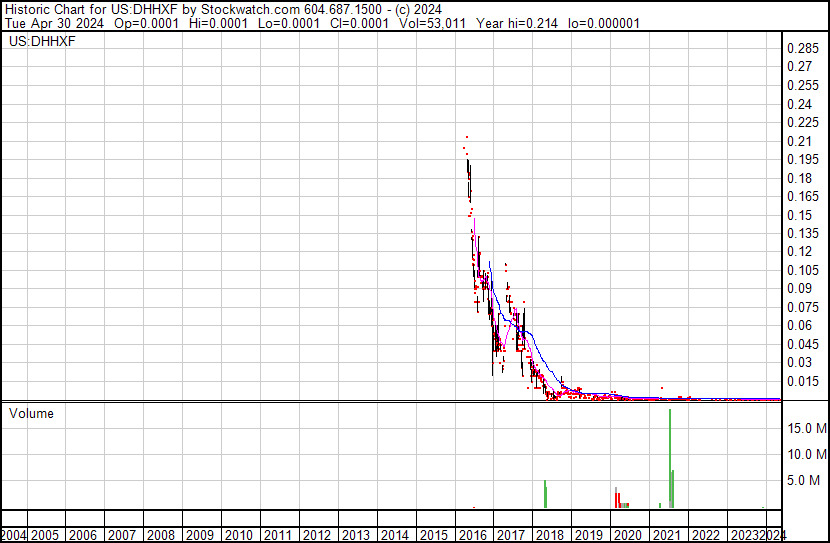Click the Tue Apr 30 2024 date
The image size is (830, 543).
55,23
